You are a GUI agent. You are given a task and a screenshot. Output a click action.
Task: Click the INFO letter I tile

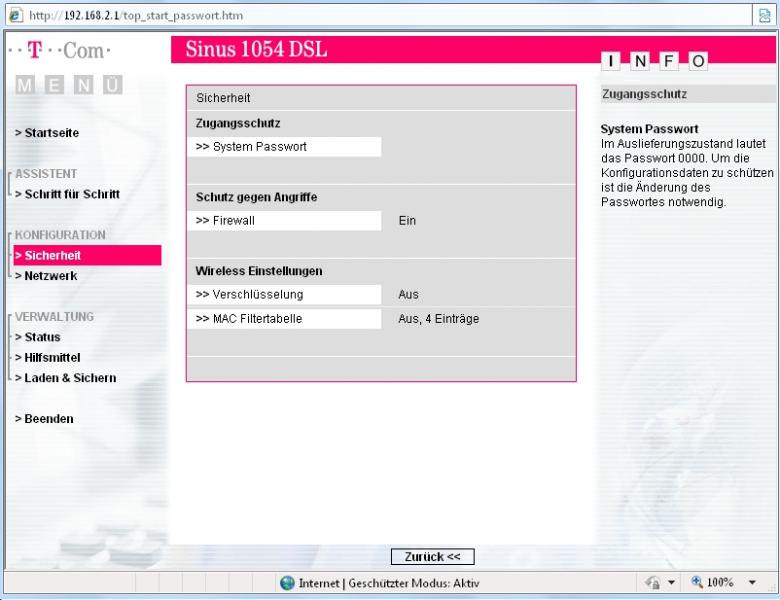tap(610, 61)
